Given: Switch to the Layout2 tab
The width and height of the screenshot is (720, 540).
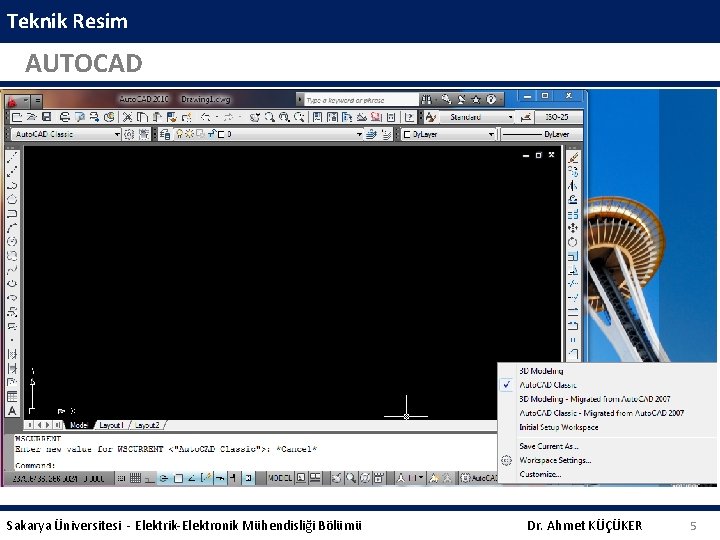Looking at the screenshot, I should tap(147, 425).
